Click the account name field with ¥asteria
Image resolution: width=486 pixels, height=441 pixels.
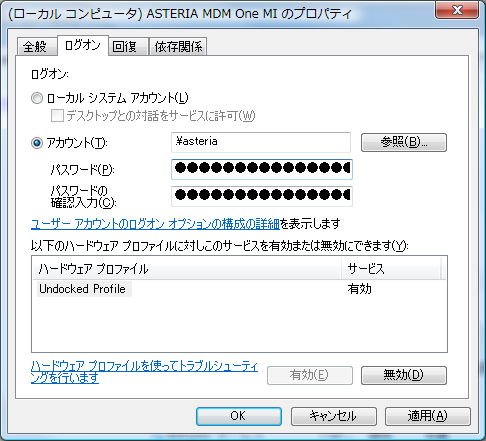[x=261, y=142]
